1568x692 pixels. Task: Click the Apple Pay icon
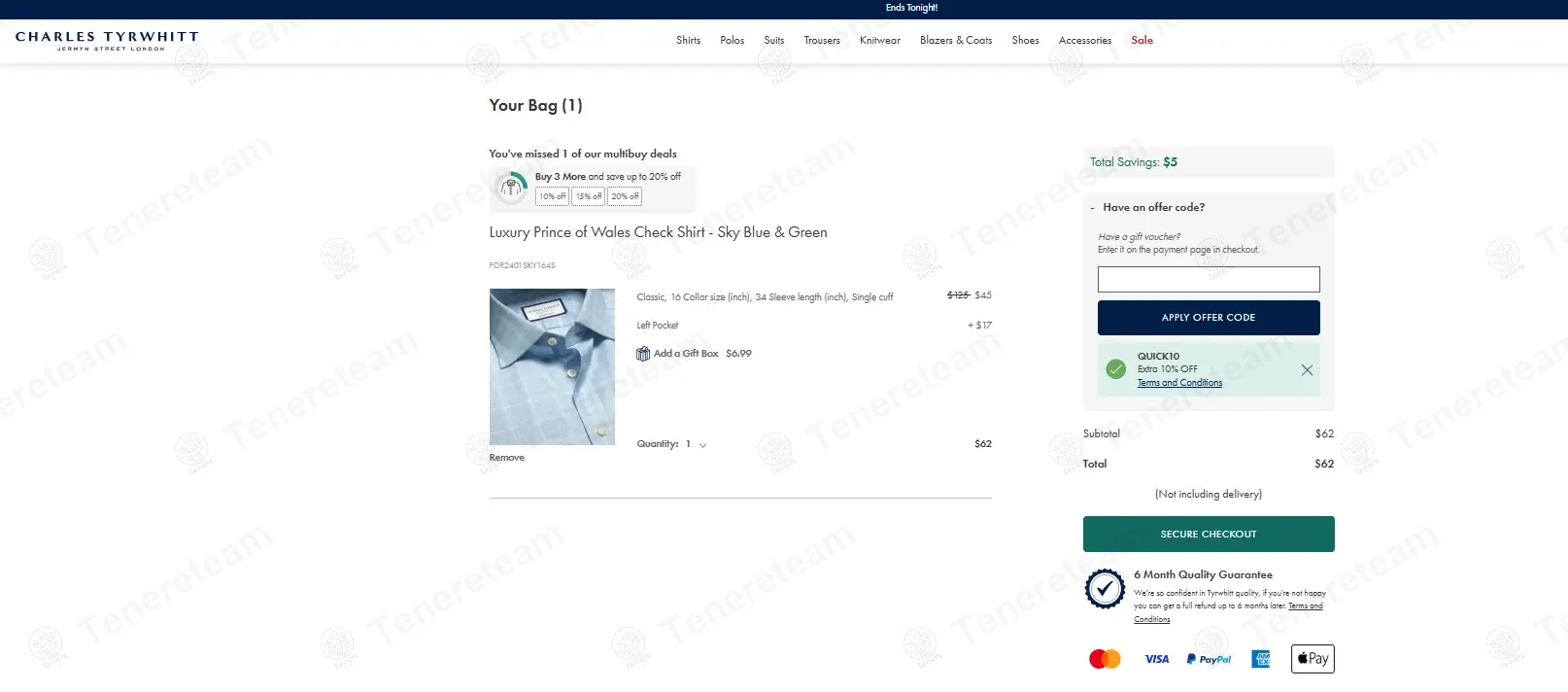tap(1312, 659)
